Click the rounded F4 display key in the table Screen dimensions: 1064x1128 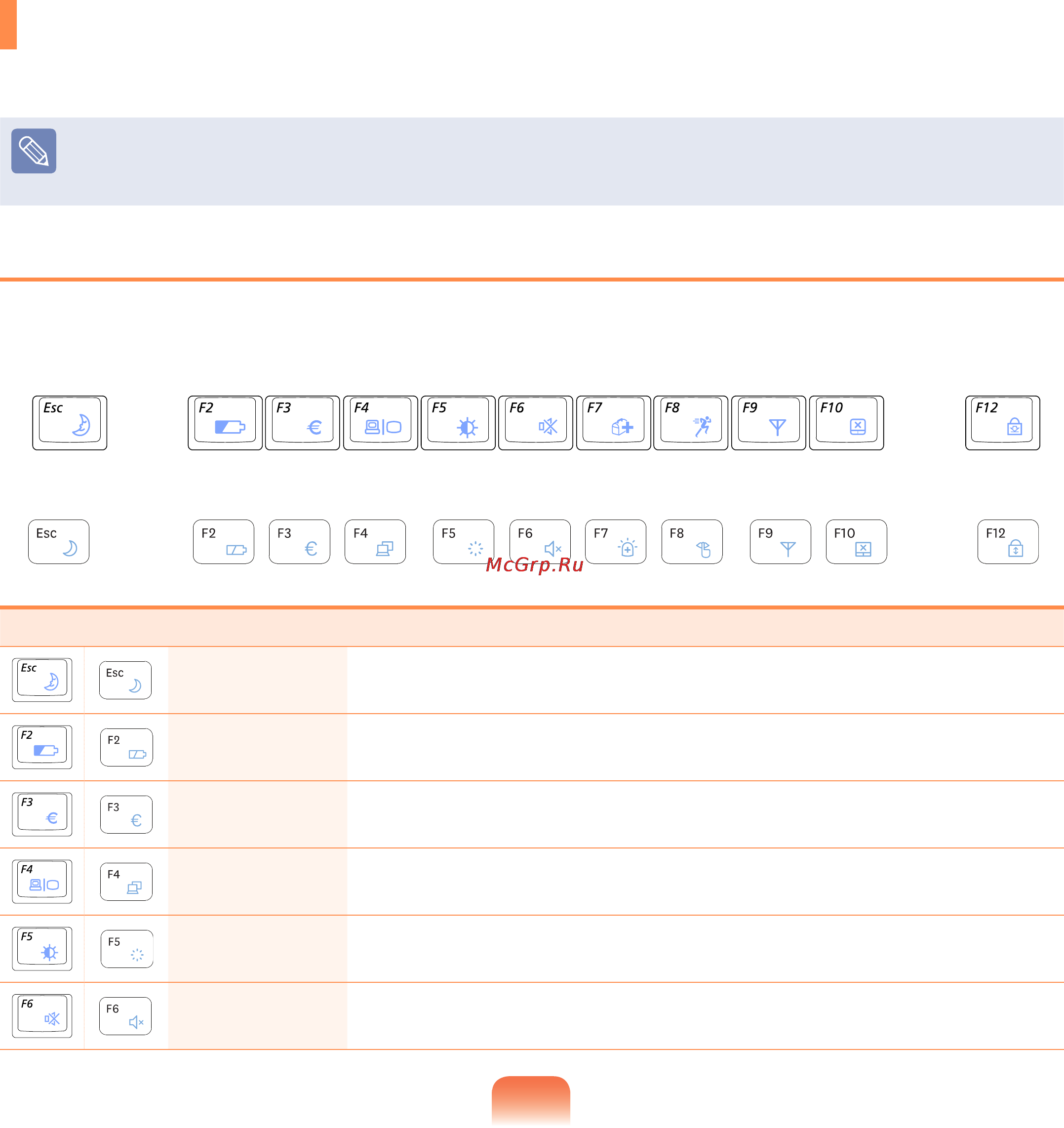coord(126,882)
